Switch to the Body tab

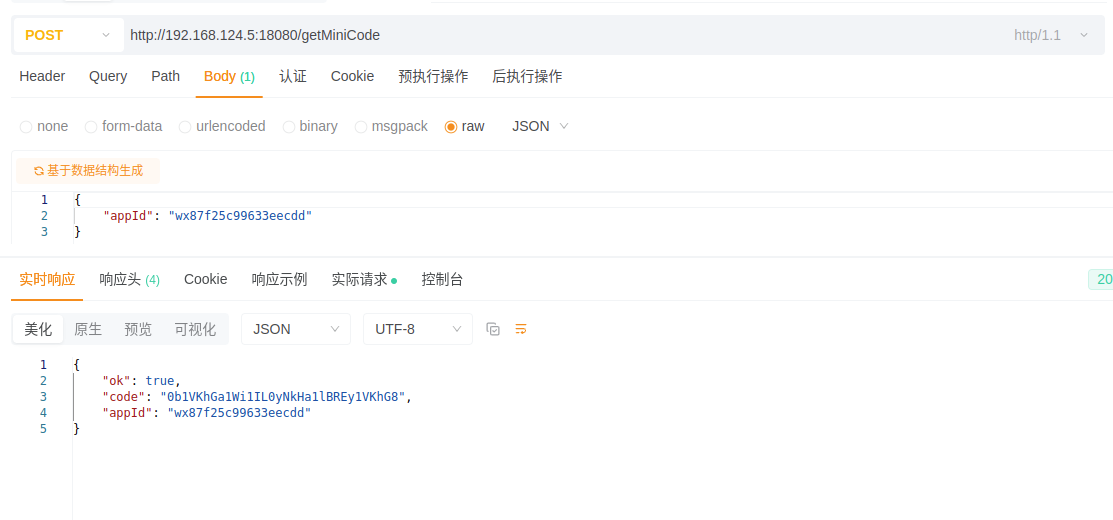point(229,77)
